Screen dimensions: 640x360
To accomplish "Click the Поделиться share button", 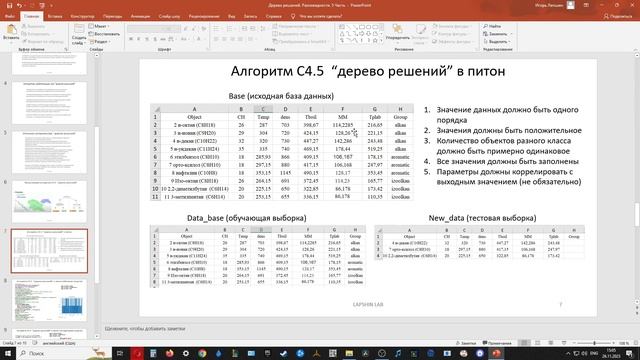I will [x=618, y=16].
